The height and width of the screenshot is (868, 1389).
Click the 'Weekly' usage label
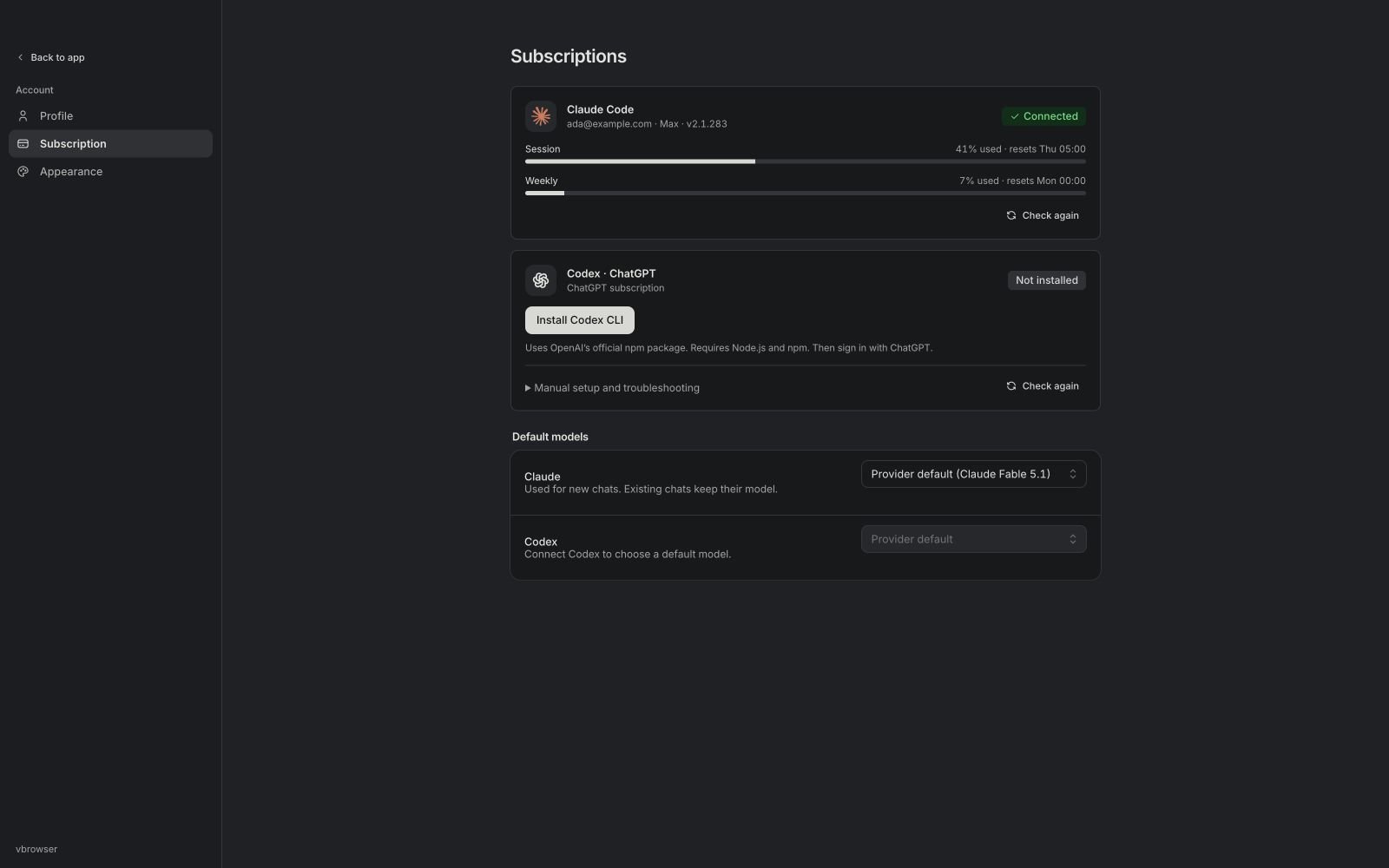pos(542,181)
